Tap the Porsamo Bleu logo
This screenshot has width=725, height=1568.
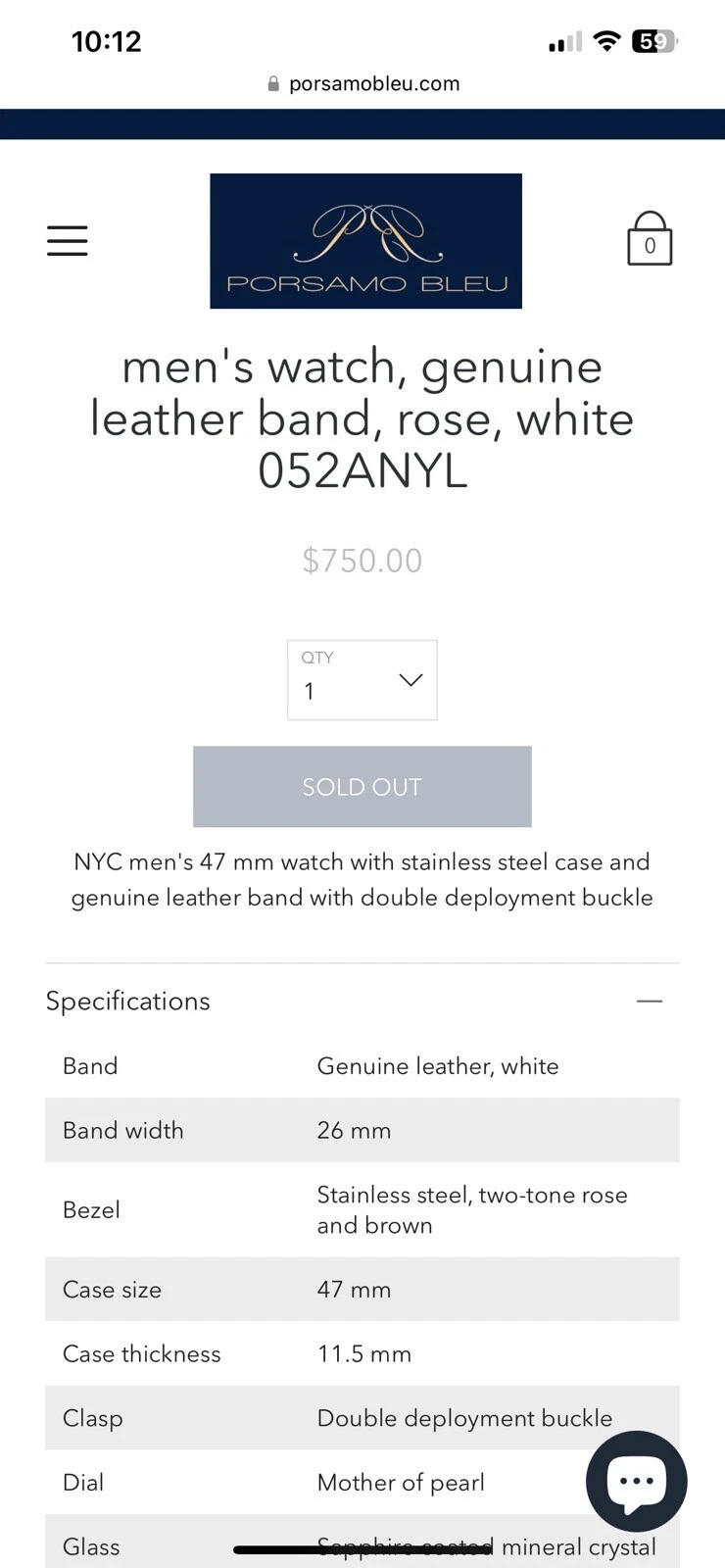365,241
